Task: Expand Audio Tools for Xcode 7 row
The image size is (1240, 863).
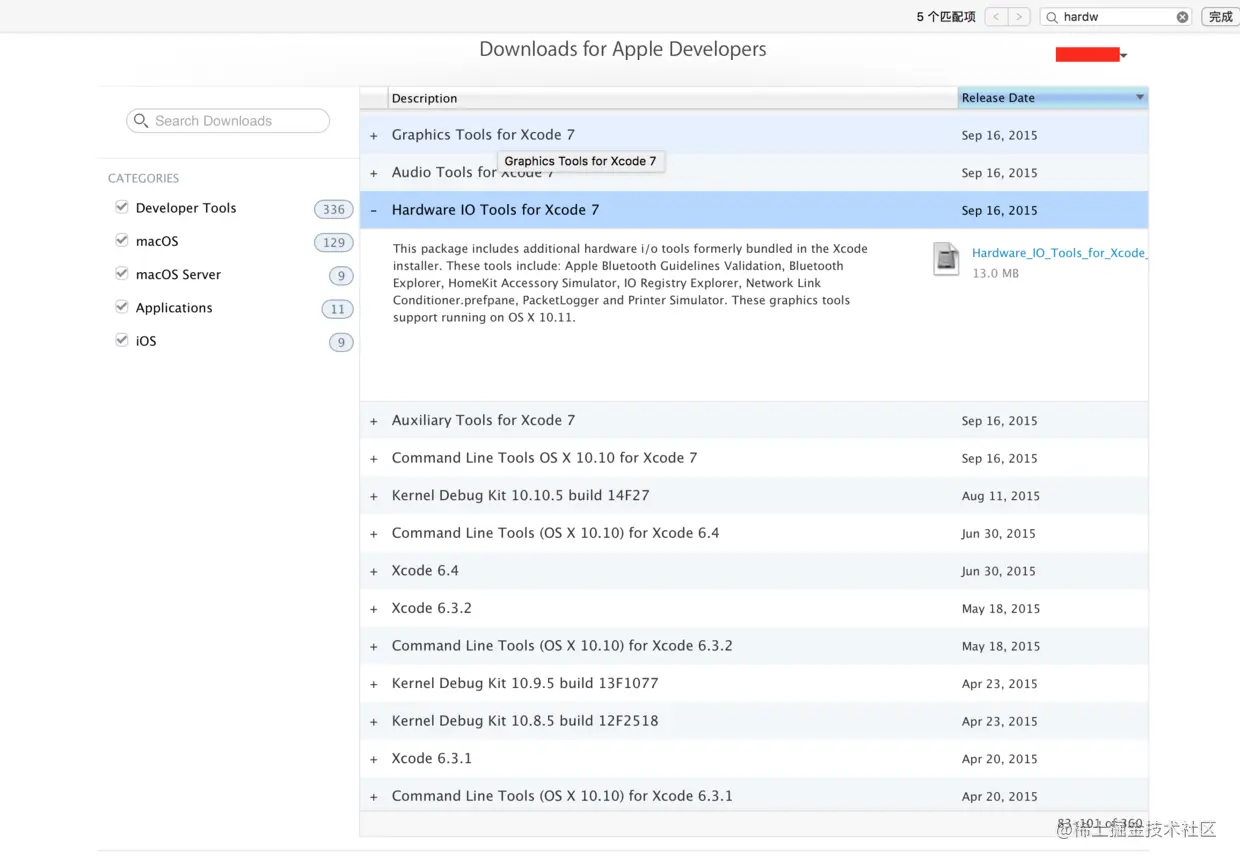Action: coord(374,173)
